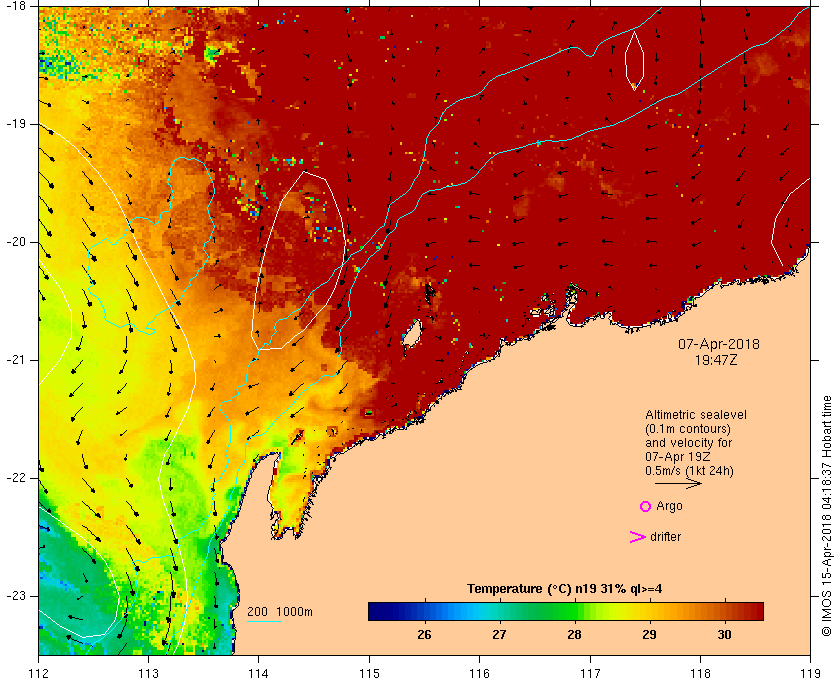The height and width of the screenshot is (680, 840).
Task: Click the latitude label -21
Action: (15, 360)
